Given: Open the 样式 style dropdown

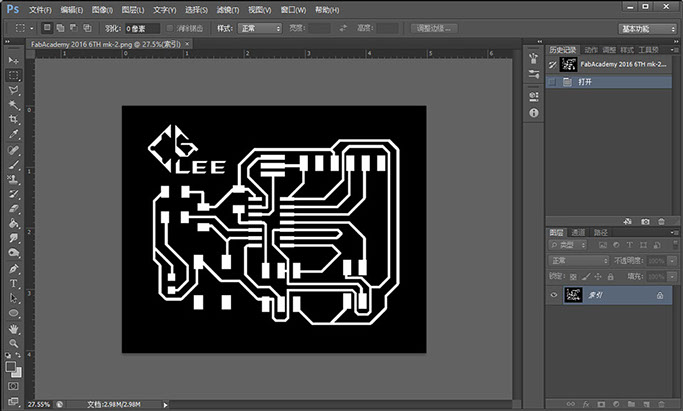Looking at the screenshot, I should (x=260, y=28).
